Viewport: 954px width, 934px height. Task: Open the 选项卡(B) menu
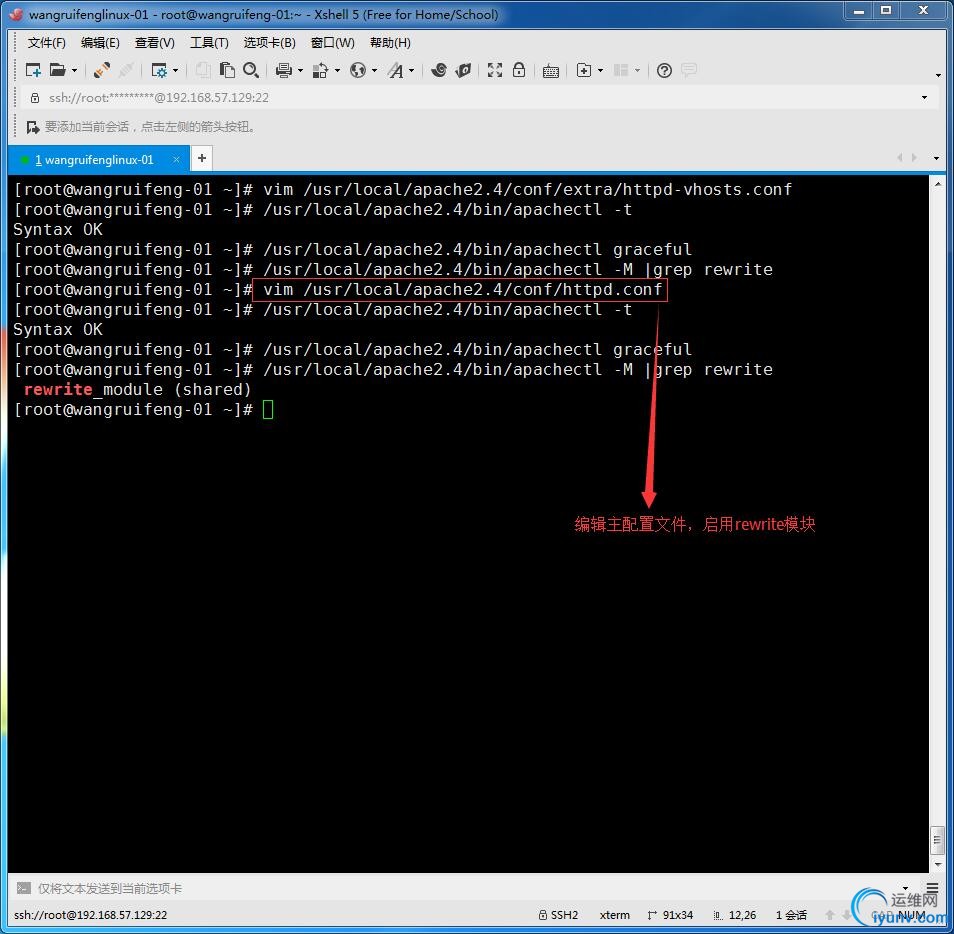[x=269, y=43]
